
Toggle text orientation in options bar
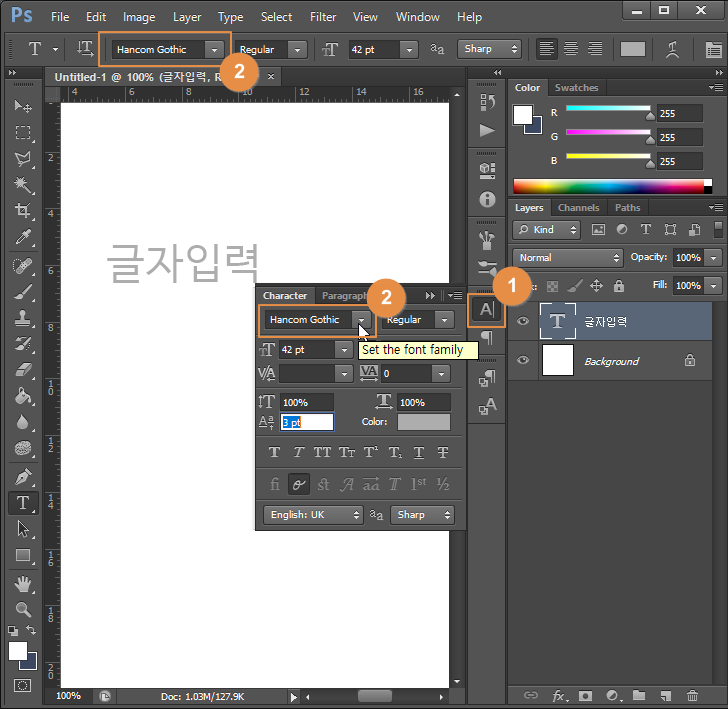(85, 49)
